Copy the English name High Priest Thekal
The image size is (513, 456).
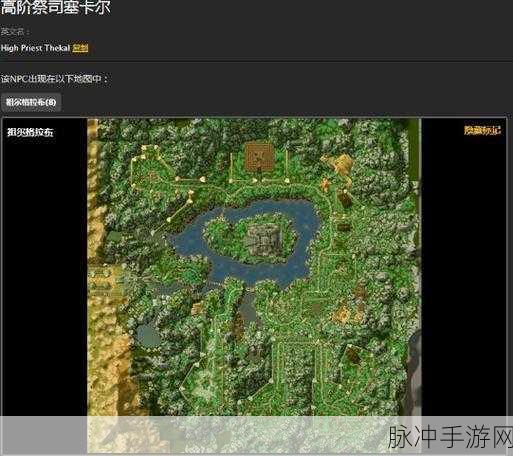coord(80,48)
